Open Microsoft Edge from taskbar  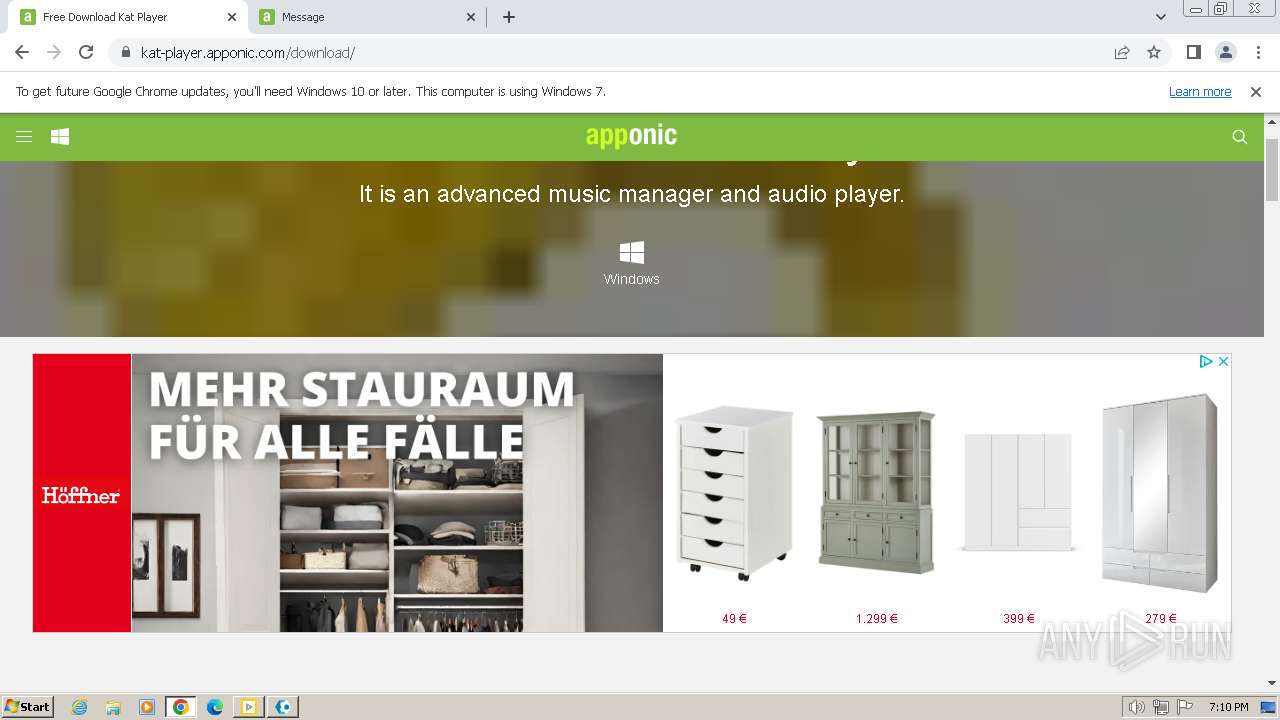click(215, 707)
